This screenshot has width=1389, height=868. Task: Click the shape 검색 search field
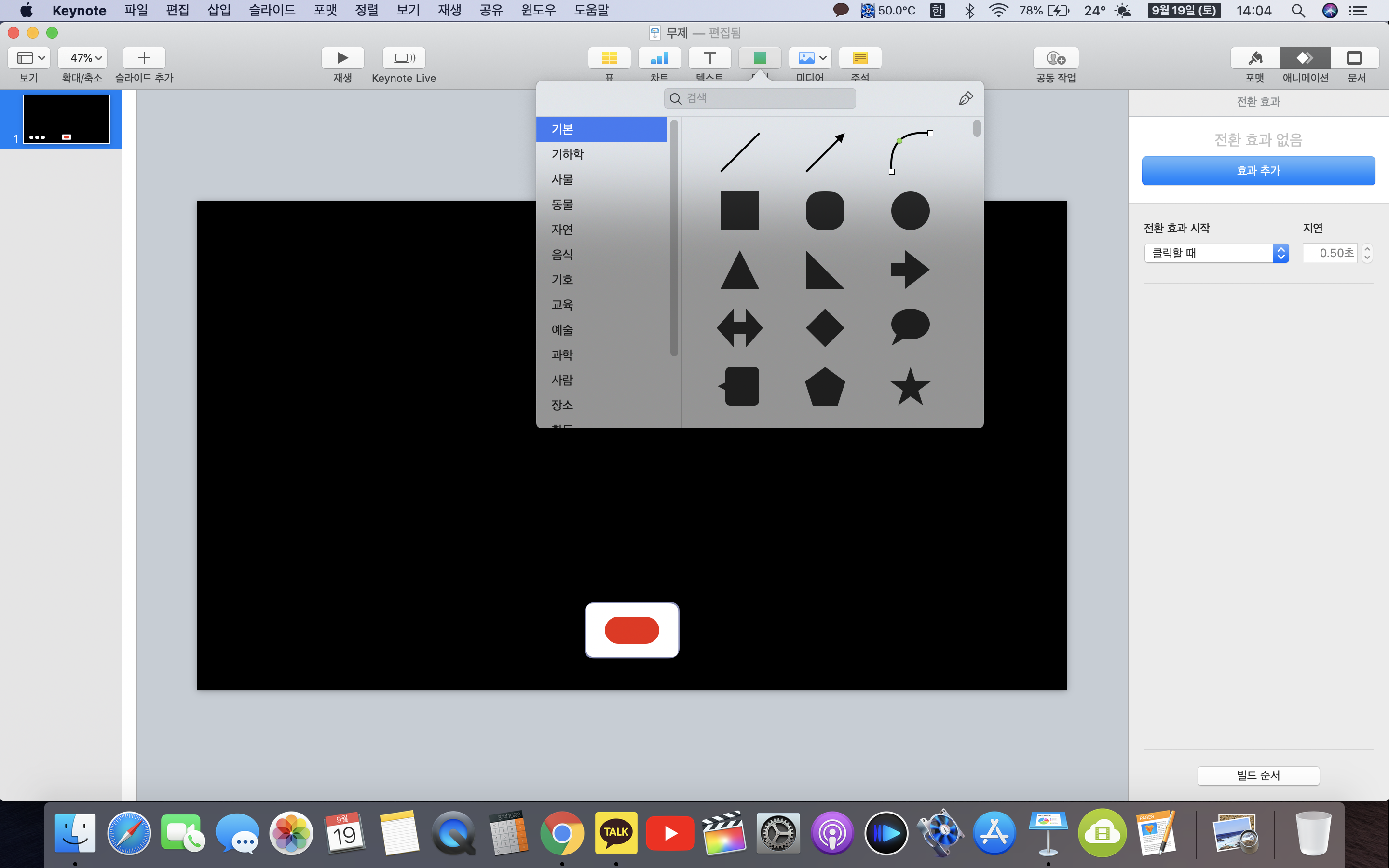pos(759,98)
